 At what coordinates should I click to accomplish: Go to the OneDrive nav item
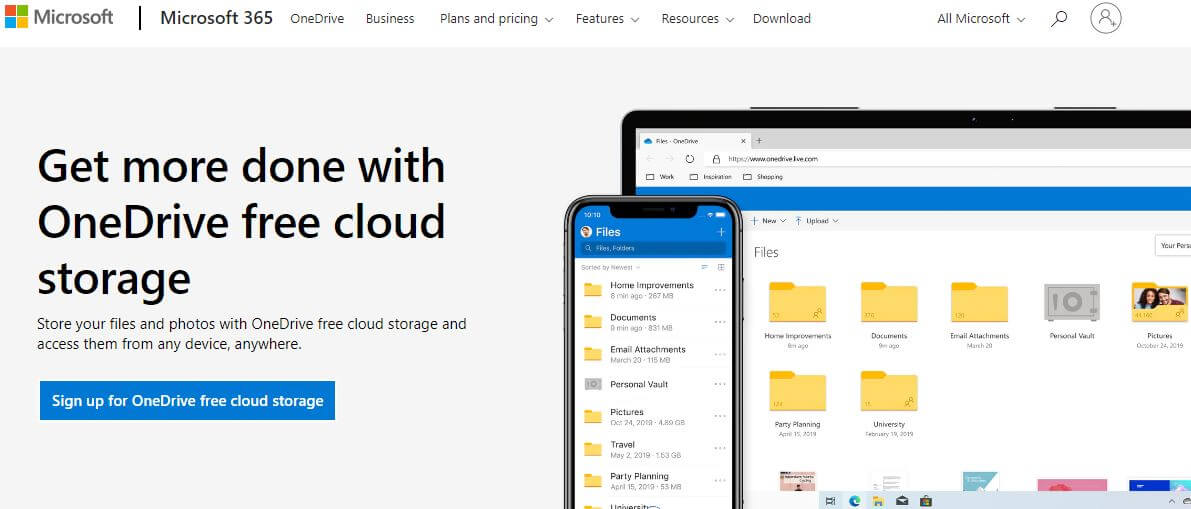317,18
